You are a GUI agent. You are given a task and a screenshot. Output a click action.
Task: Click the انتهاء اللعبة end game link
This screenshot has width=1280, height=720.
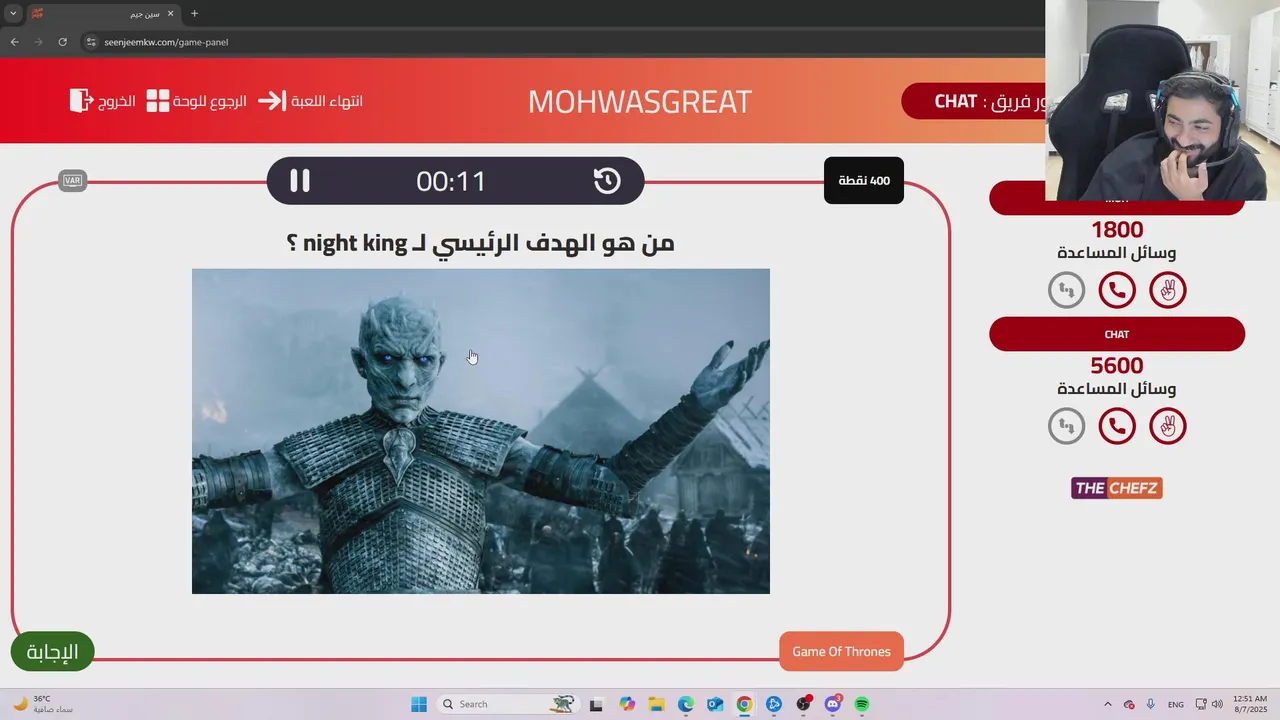[327, 101]
